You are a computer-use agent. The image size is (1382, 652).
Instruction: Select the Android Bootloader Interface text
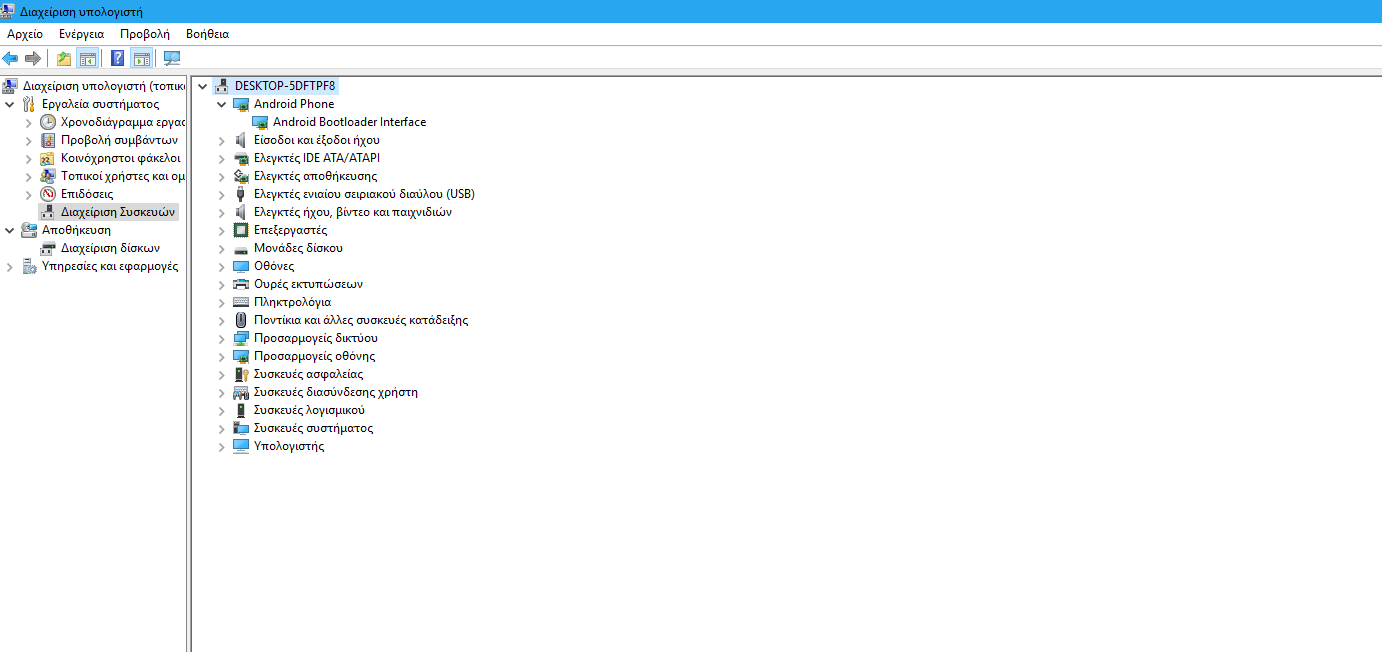[x=350, y=122]
